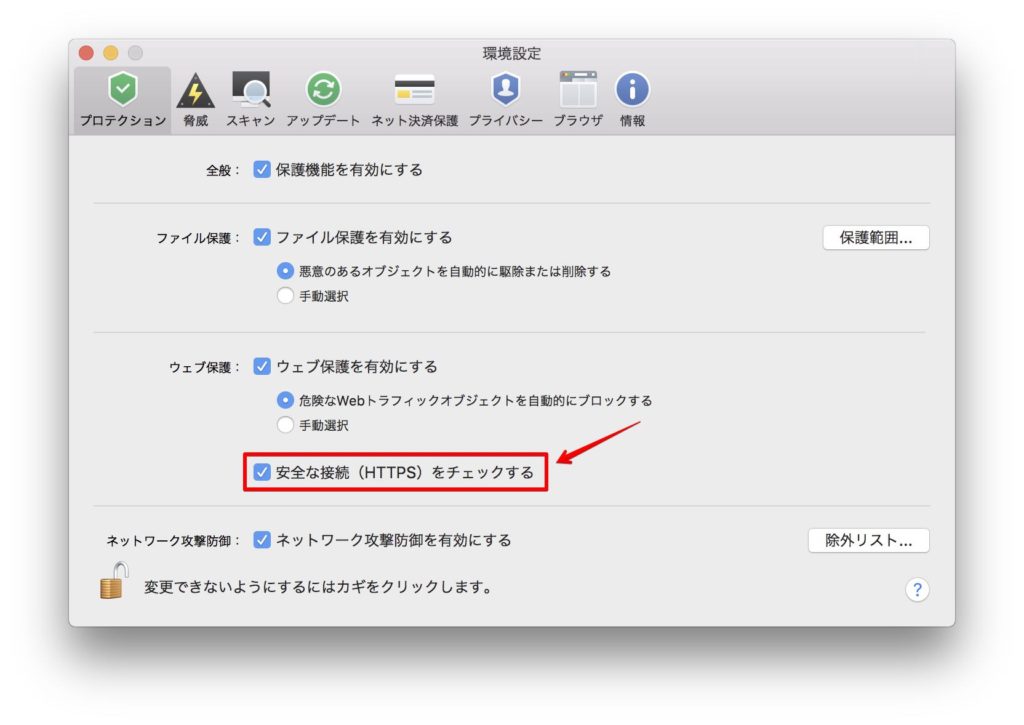Select the 手動選択 radio button under ウェブ保護
Screen dimensions: 1024x725
tap(285, 424)
